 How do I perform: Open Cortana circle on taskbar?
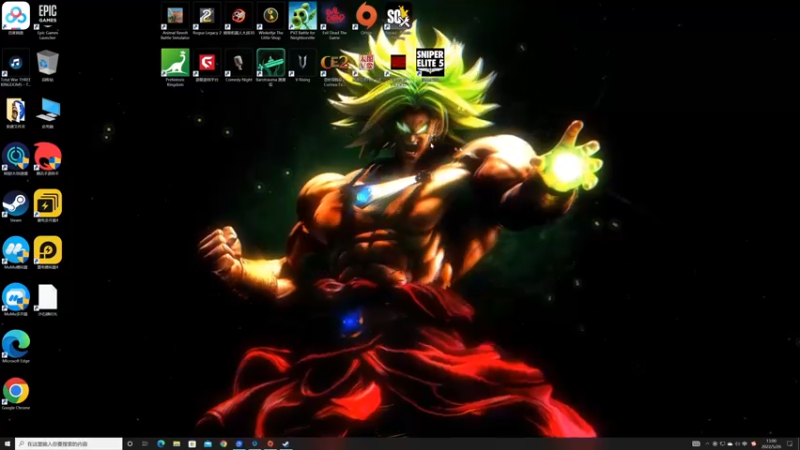coord(130,444)
